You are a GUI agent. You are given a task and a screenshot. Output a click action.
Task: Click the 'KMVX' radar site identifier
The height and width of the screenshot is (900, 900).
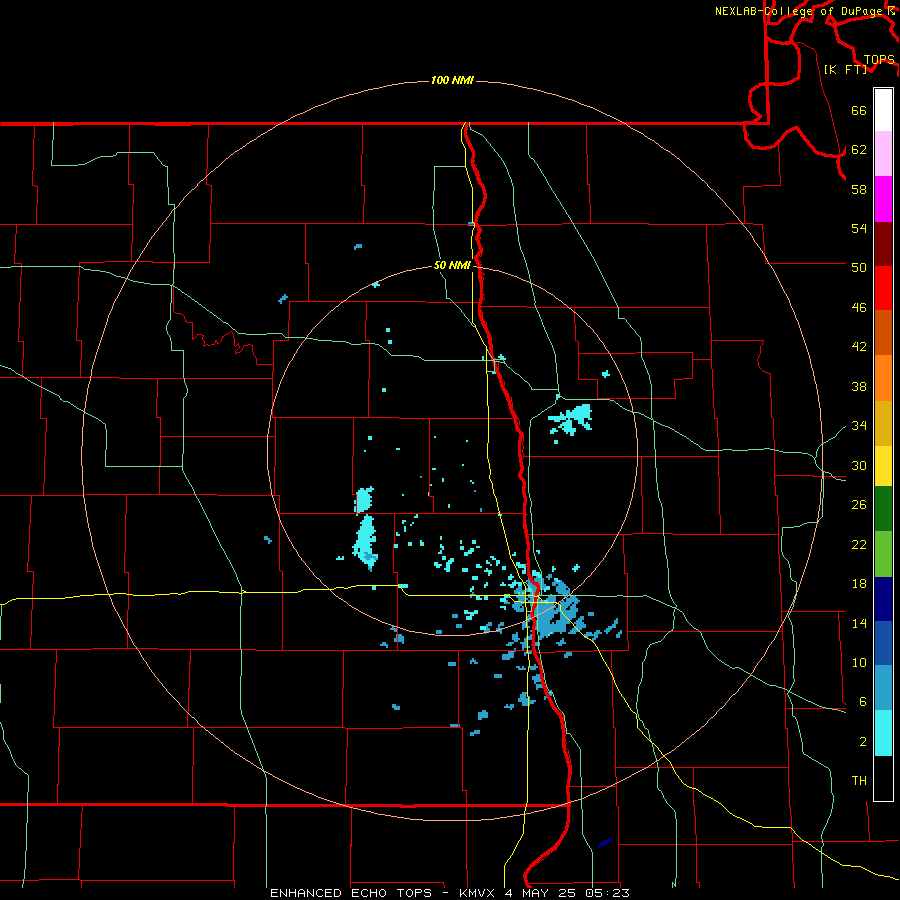point(479,893)
